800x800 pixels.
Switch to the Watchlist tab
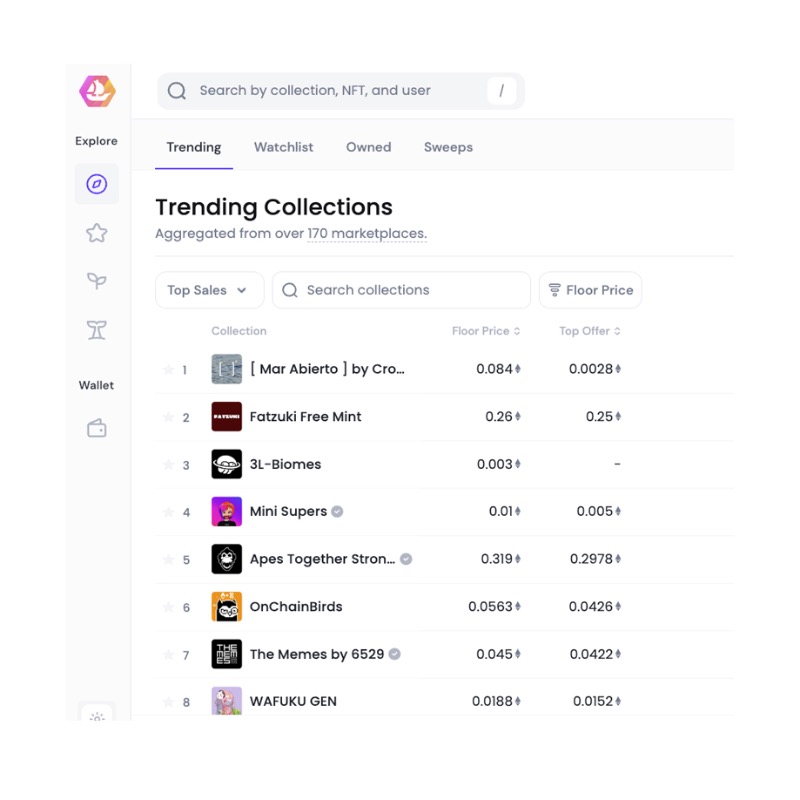284,147
